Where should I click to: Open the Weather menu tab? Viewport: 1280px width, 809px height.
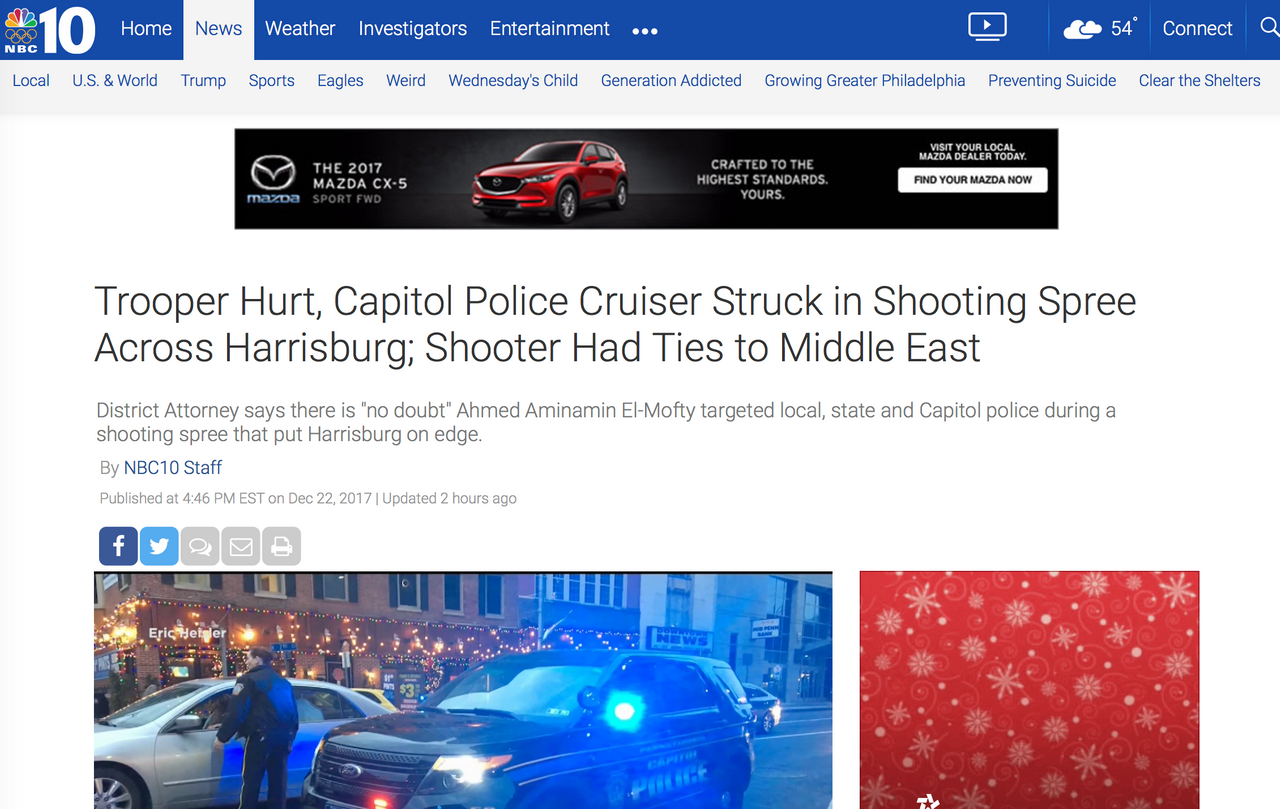point(300,29)
